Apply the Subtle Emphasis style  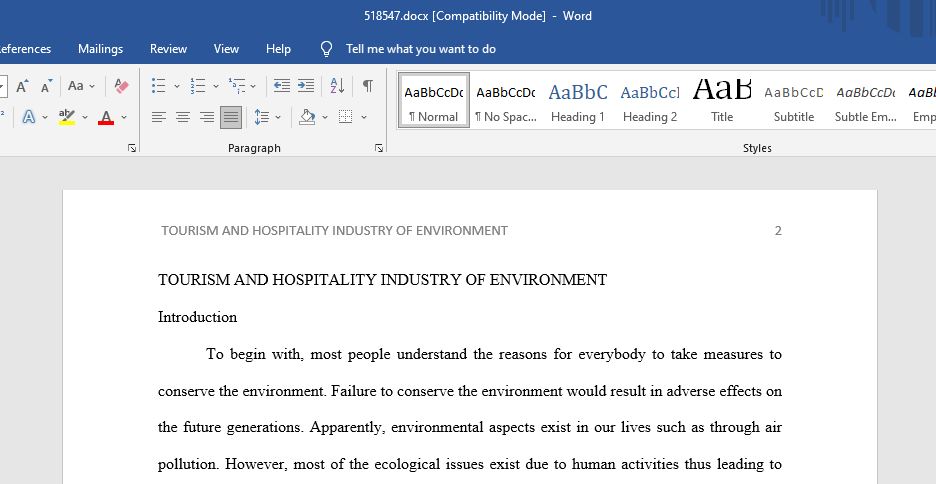pyautogui.click(x=866, y=100)
